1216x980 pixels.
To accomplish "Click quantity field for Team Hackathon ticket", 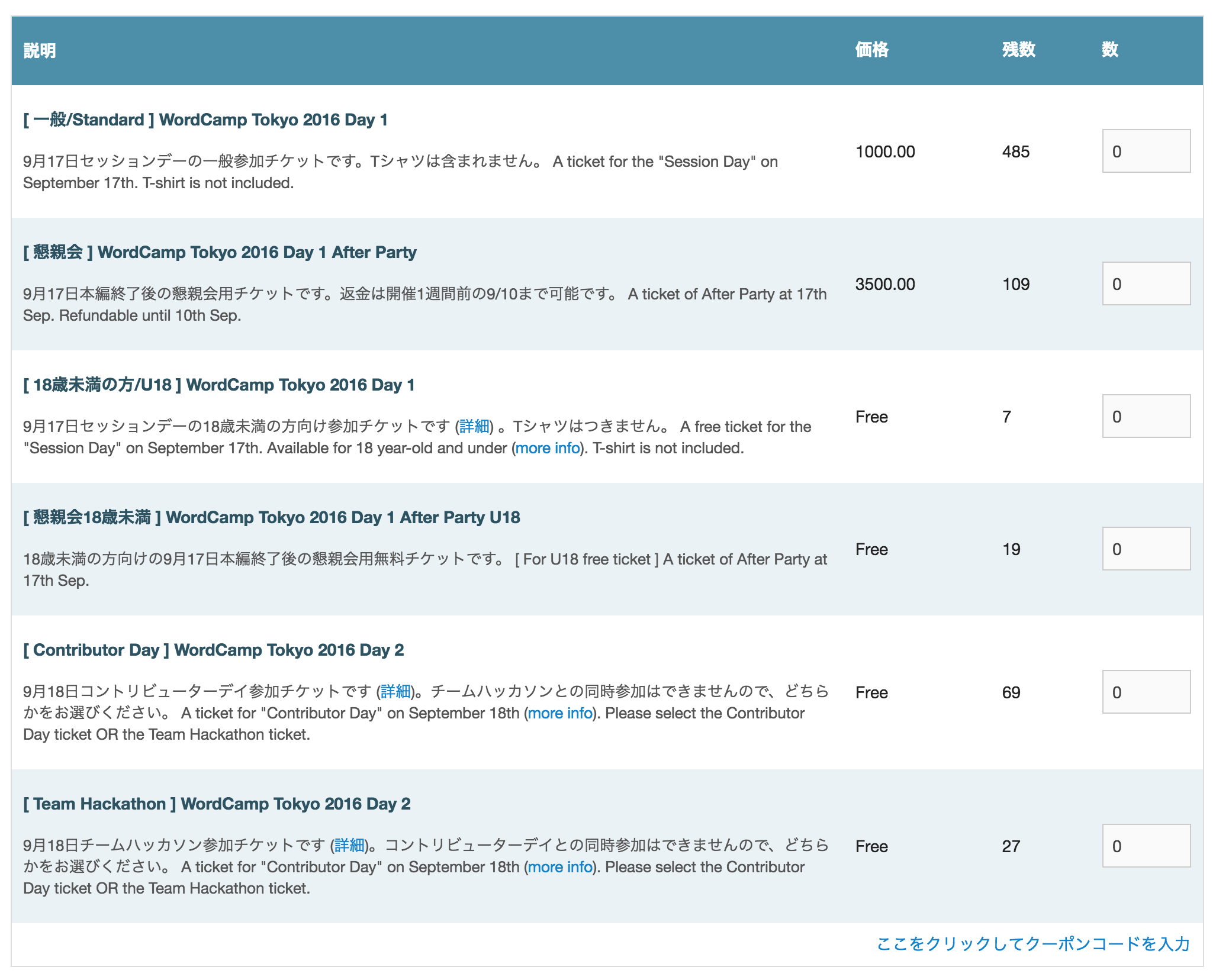I will pos(1146,846).
